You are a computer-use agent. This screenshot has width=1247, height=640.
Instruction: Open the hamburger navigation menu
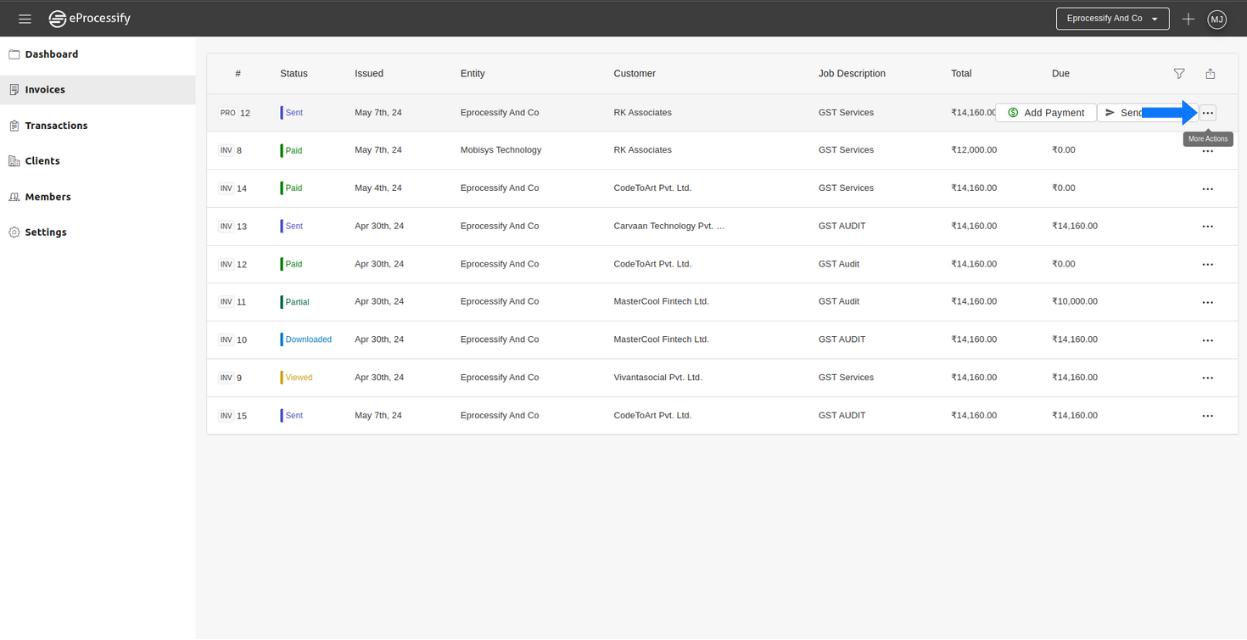(x=25, y=19)
